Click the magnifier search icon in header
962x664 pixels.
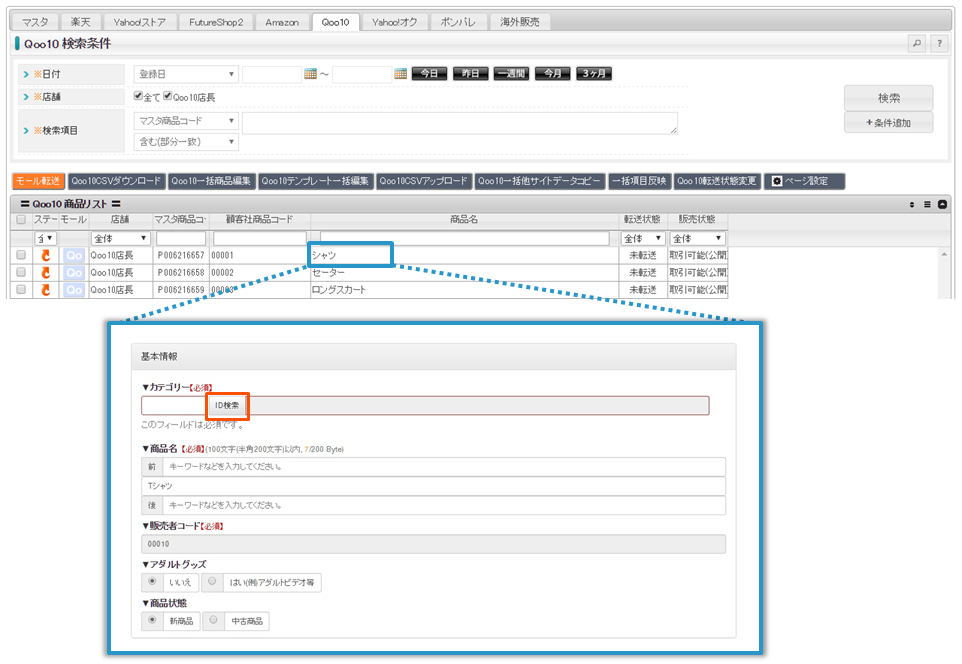(x=917, y=44)
